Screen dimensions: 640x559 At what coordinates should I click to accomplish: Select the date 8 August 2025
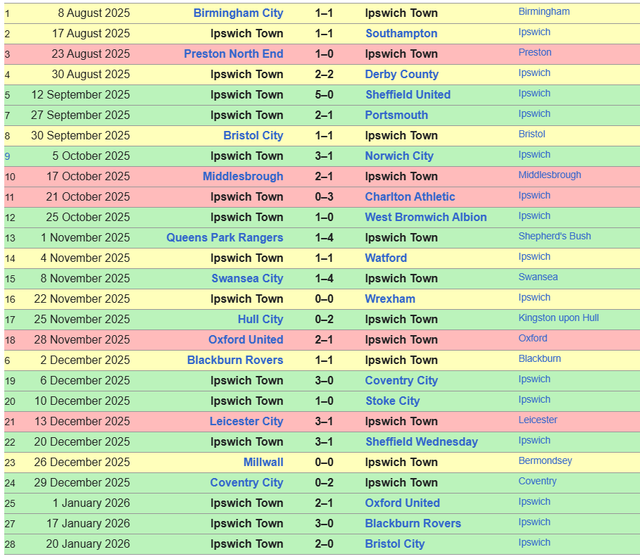pos(94,13)
